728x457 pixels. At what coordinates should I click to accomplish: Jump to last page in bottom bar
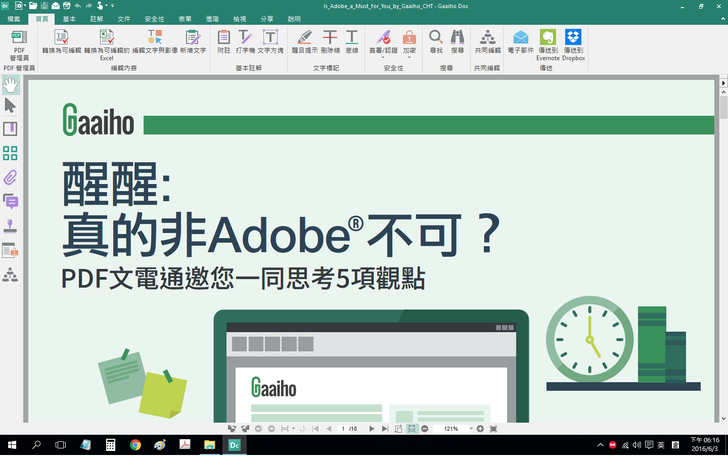pos(385,429)
